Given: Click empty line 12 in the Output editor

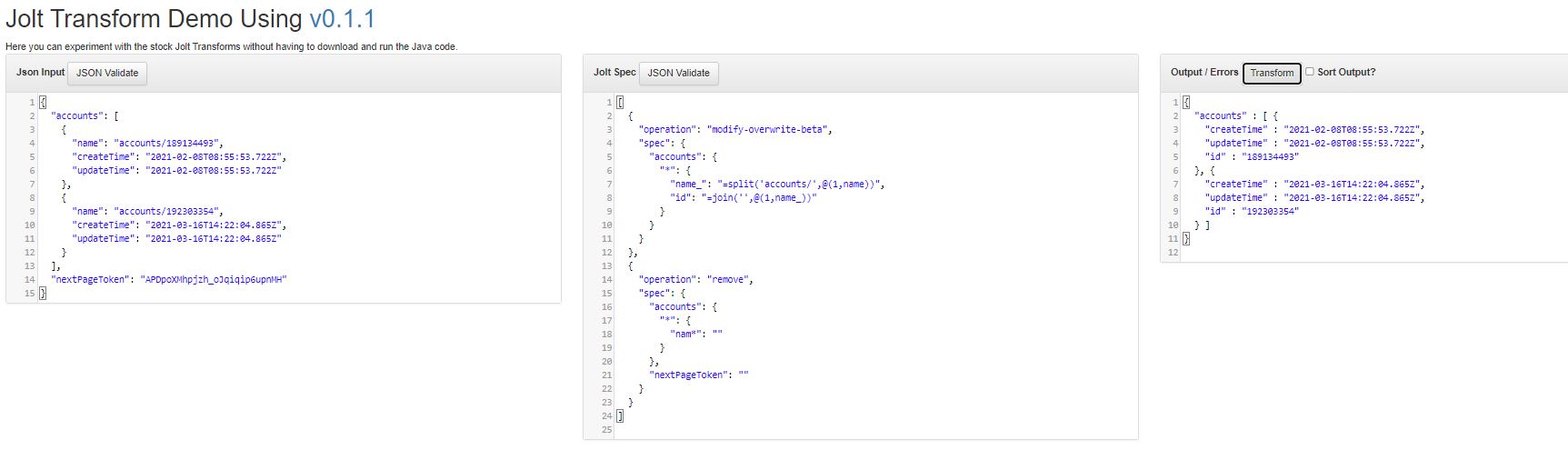Looking at the screenshot, I should point(1373,253).
